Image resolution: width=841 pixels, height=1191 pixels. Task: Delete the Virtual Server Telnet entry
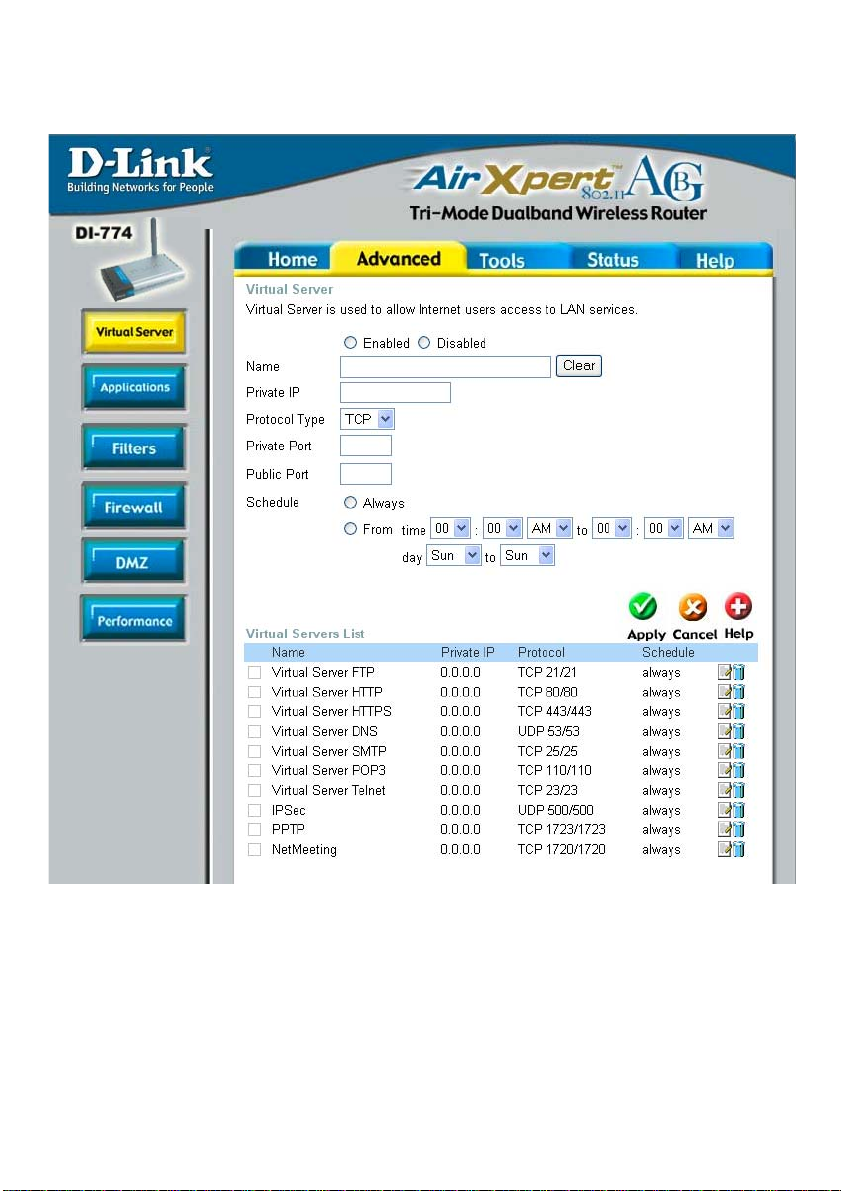pos(738,791)
